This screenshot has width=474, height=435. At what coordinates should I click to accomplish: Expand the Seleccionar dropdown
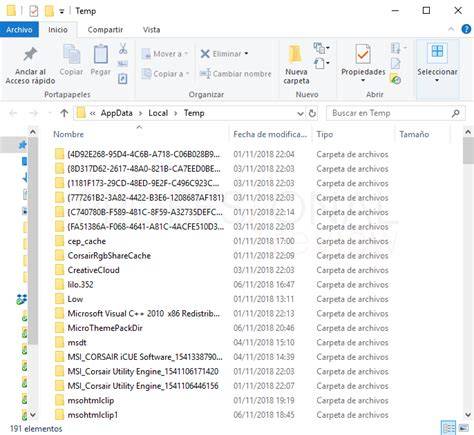[437, 80]
